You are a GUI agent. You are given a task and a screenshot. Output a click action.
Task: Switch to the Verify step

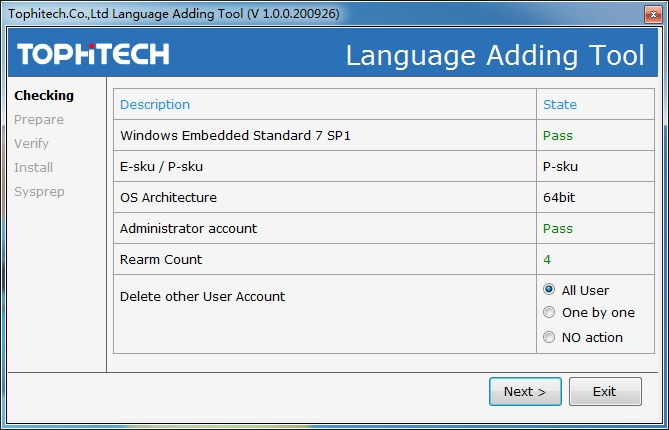[x=31, y=144]
